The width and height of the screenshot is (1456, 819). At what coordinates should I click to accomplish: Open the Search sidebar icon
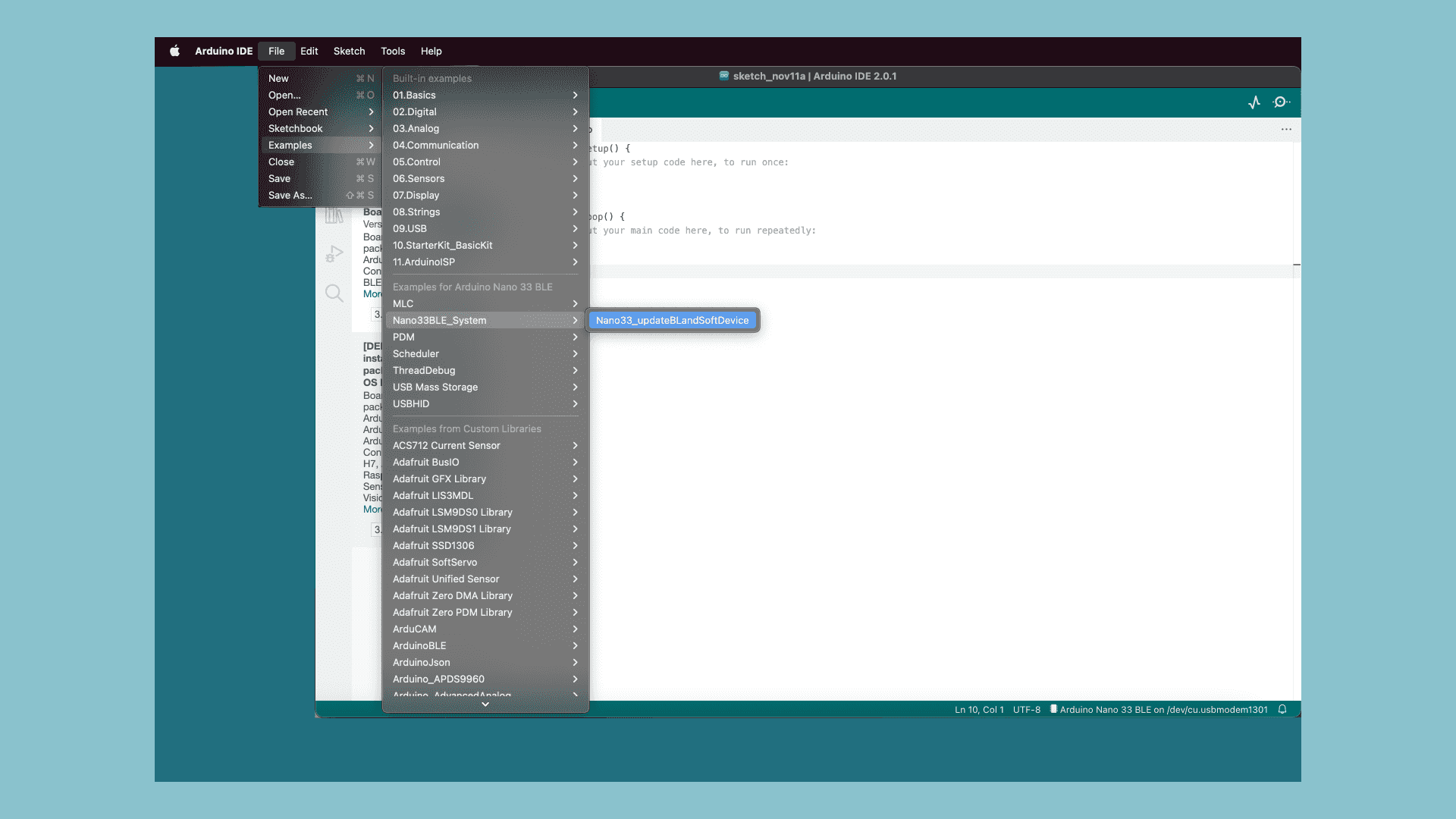[334, 293]
